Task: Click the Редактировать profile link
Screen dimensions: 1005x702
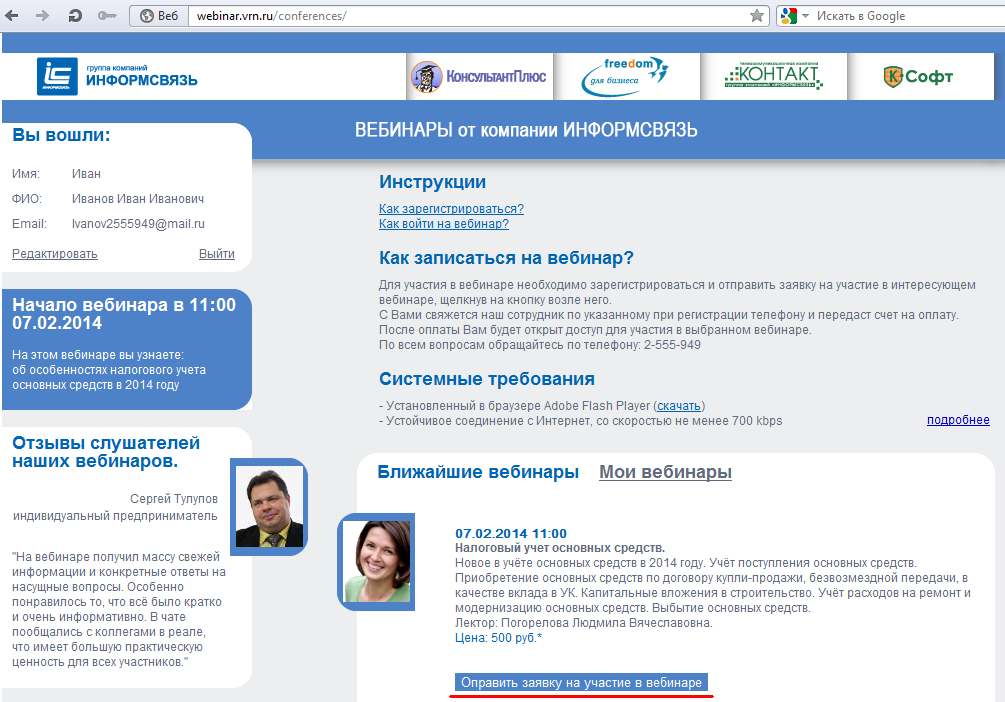Action: pyautogui.click(x=54, y=254)
